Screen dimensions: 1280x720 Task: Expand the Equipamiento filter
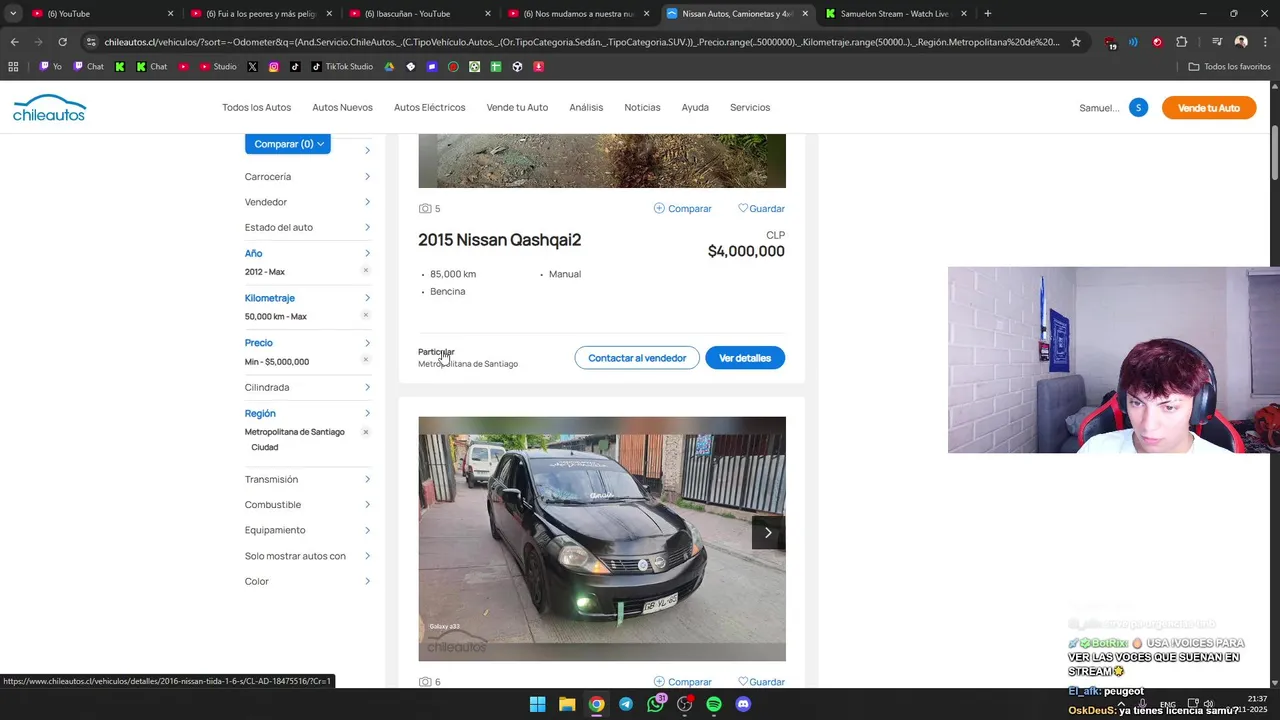tap(308, 530)
